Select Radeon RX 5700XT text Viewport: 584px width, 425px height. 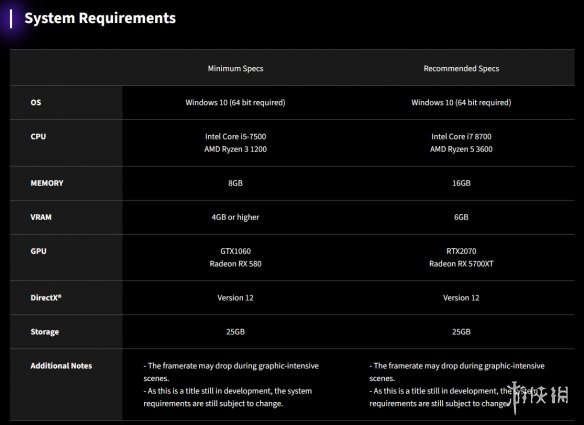pyautogui.click(x=461, y=264)
